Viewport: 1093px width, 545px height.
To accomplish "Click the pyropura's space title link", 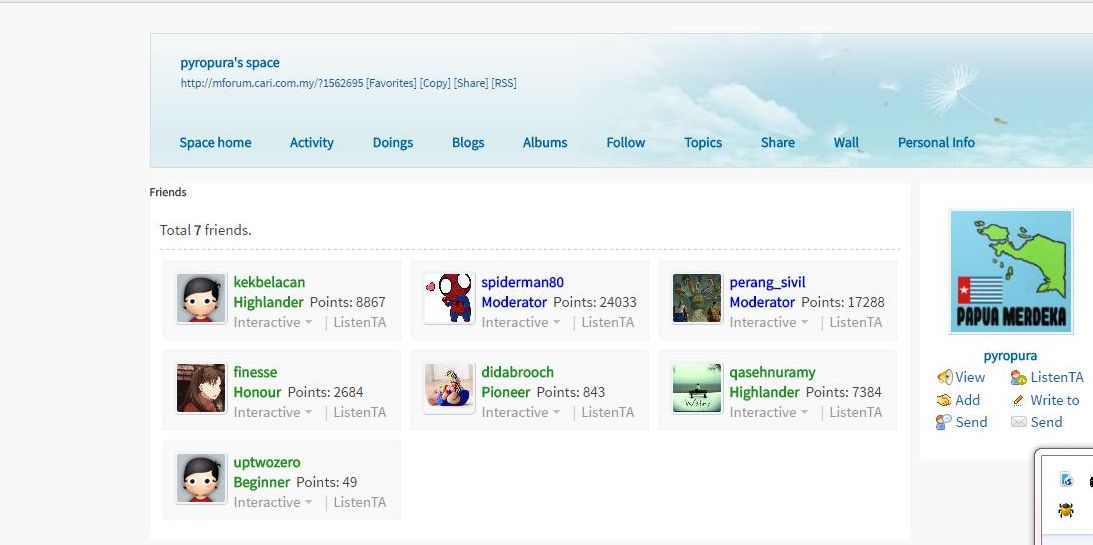I will [230, 63].
